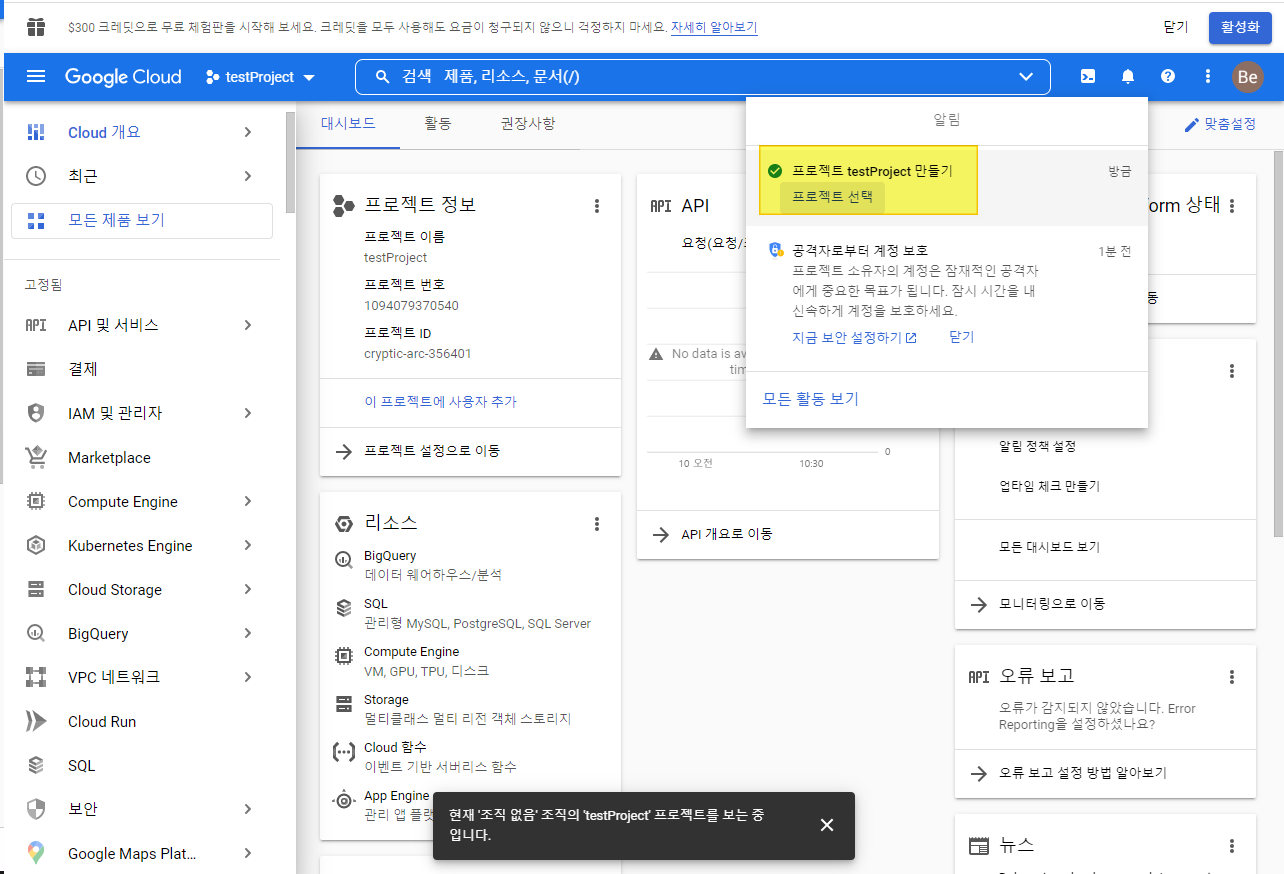The image size is (1284, 874).
Task: Click the pencil icon beside 맞춤설정
Action: (x=1191, y=125)
